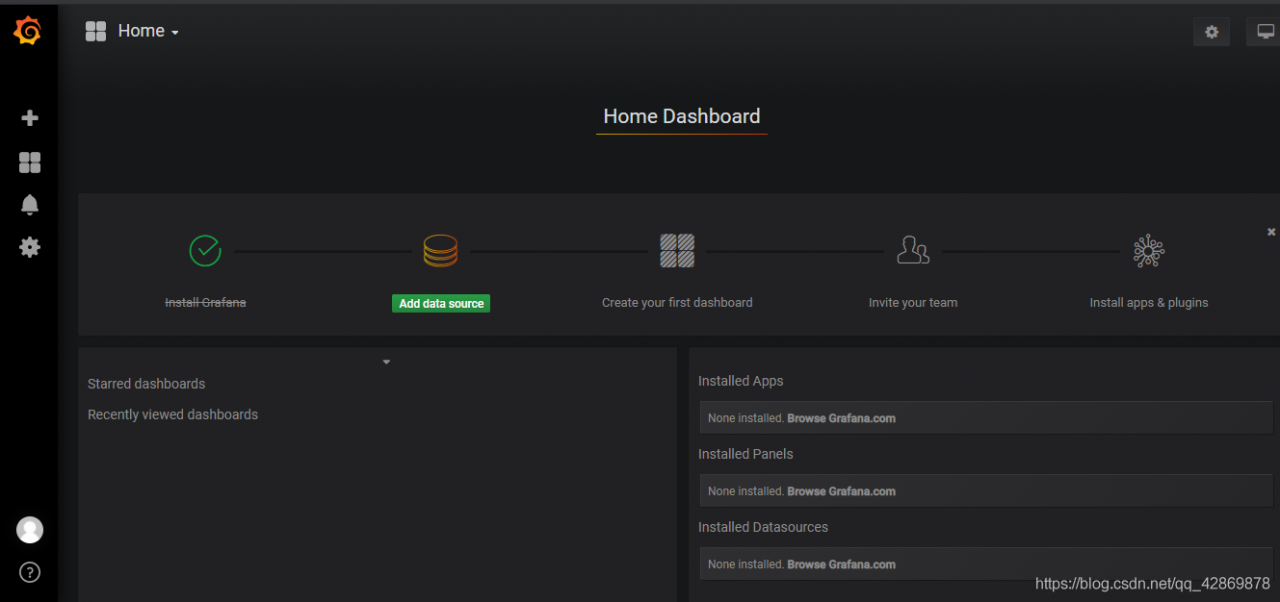Viewport: 1280px width, 602px height.
Task: Click the Home Dashboard title
Action: [682, 116]
